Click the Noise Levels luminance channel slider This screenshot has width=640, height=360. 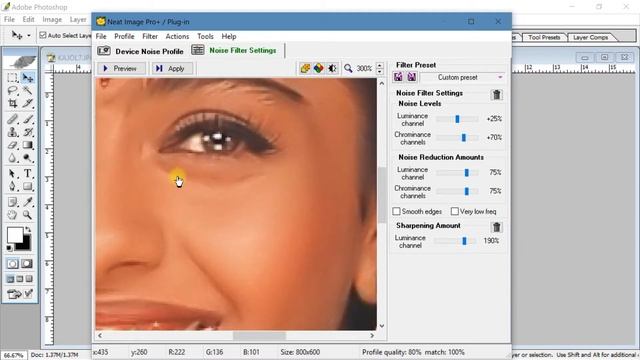(x=457, y=119)
